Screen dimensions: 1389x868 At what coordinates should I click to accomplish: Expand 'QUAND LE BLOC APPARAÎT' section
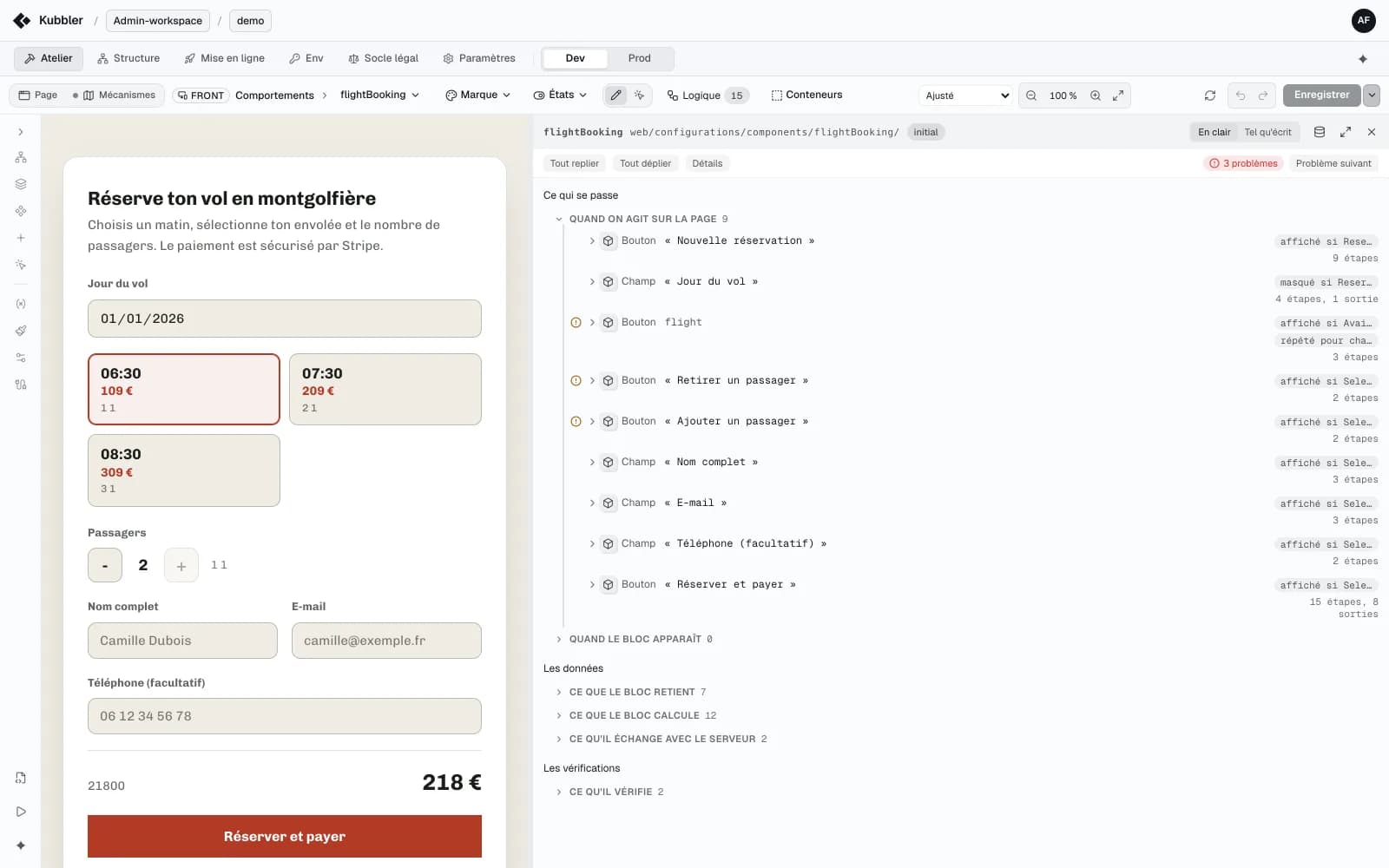point(634,639)
